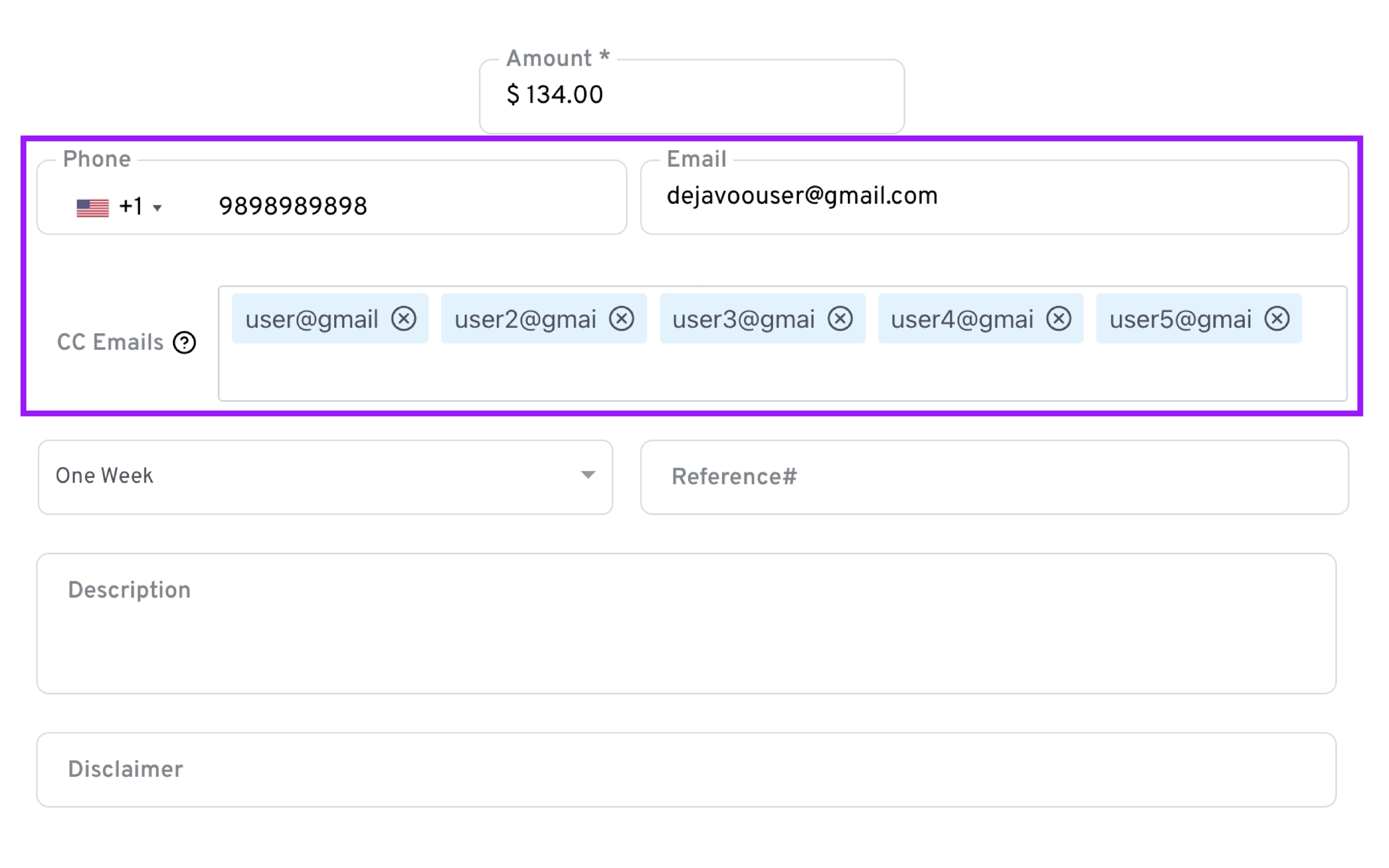Remove the user2@gmai CC email chip
The image size is (1389, 868).
point(621,319)
